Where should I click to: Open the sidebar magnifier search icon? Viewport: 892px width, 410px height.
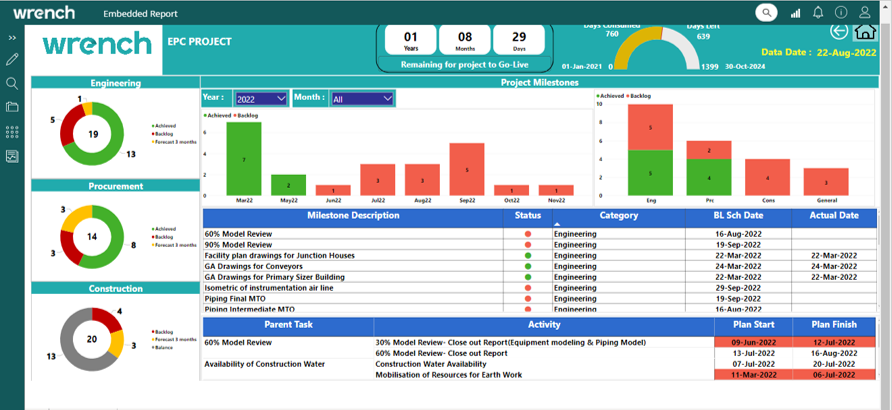12,84
